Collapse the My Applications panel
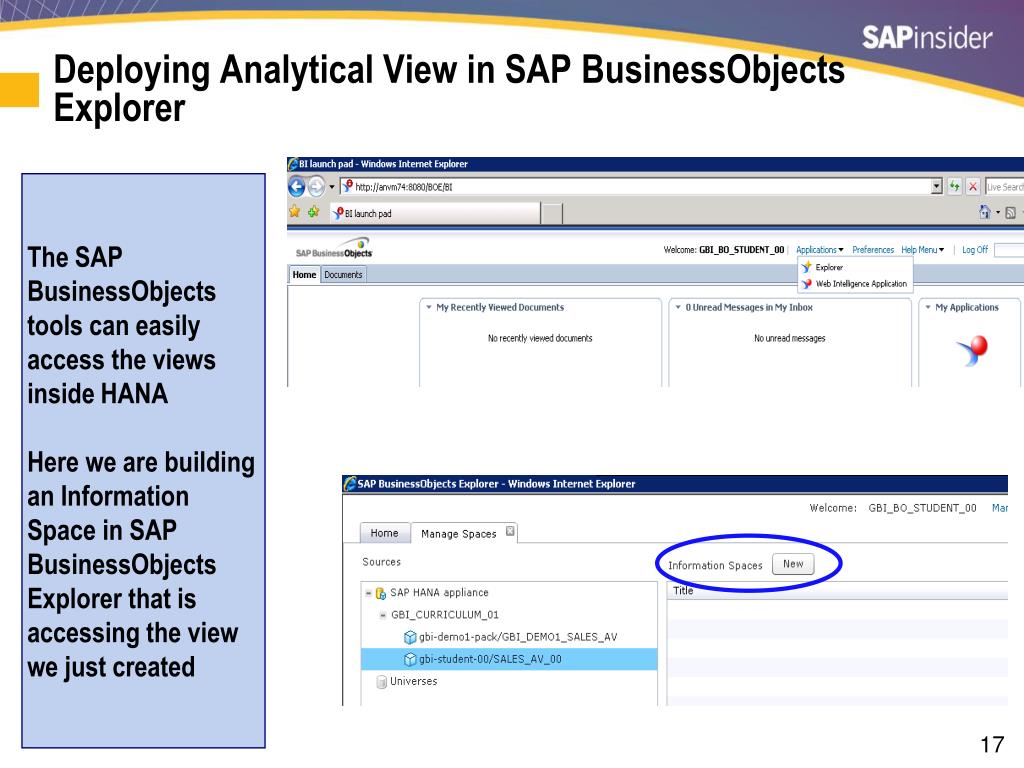1024x768 pixels. tap(928, 307)
